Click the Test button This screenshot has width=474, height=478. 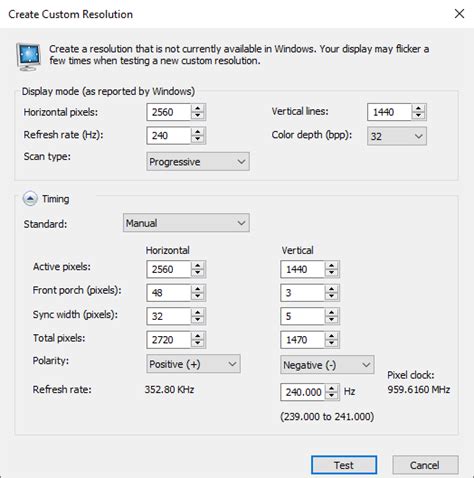[344, 465]
